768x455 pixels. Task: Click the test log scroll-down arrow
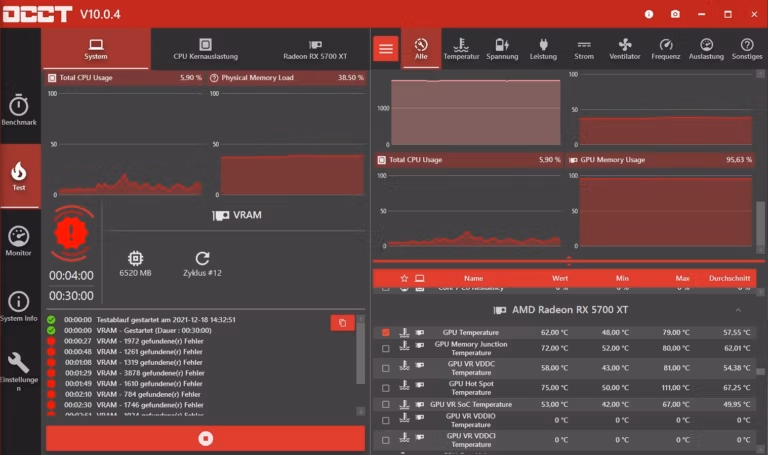coord(360,411)
